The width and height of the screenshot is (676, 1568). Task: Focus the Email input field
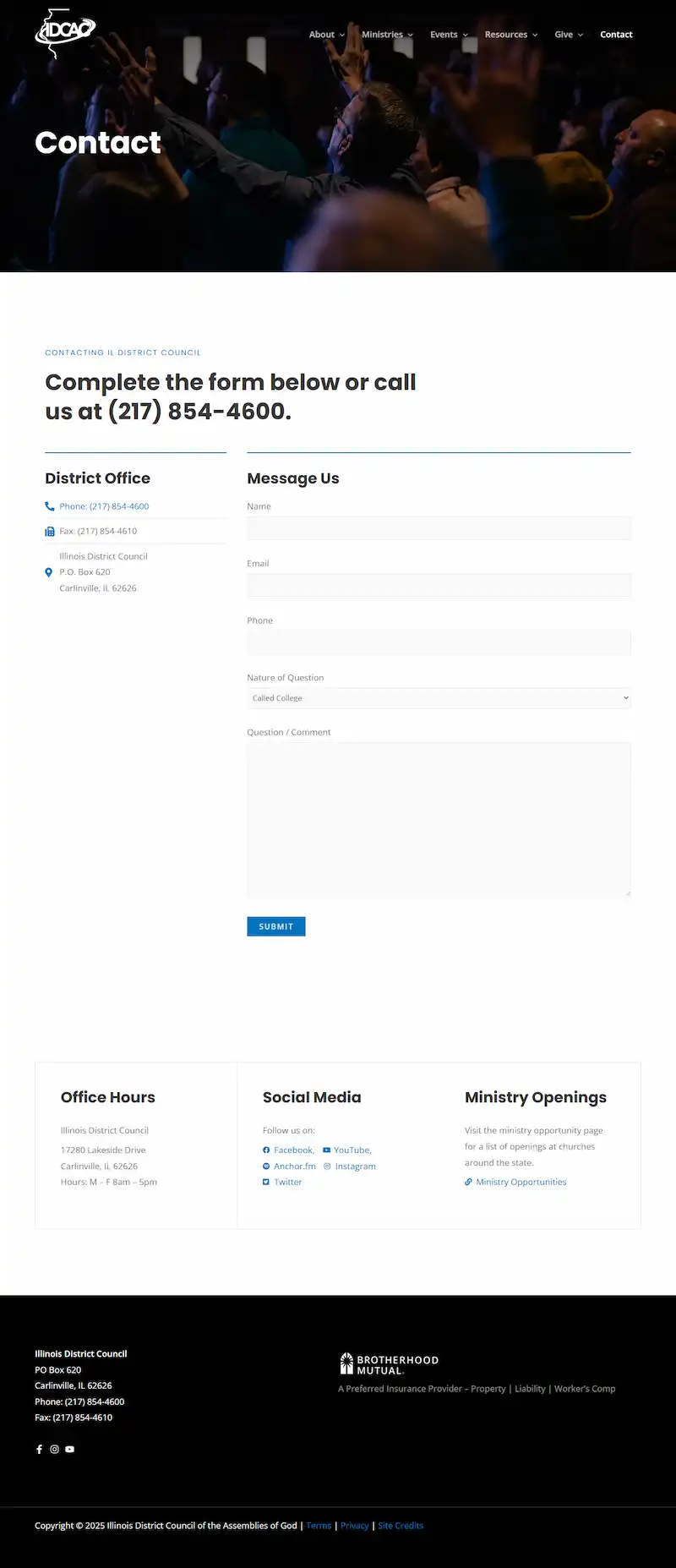(439, 585)
